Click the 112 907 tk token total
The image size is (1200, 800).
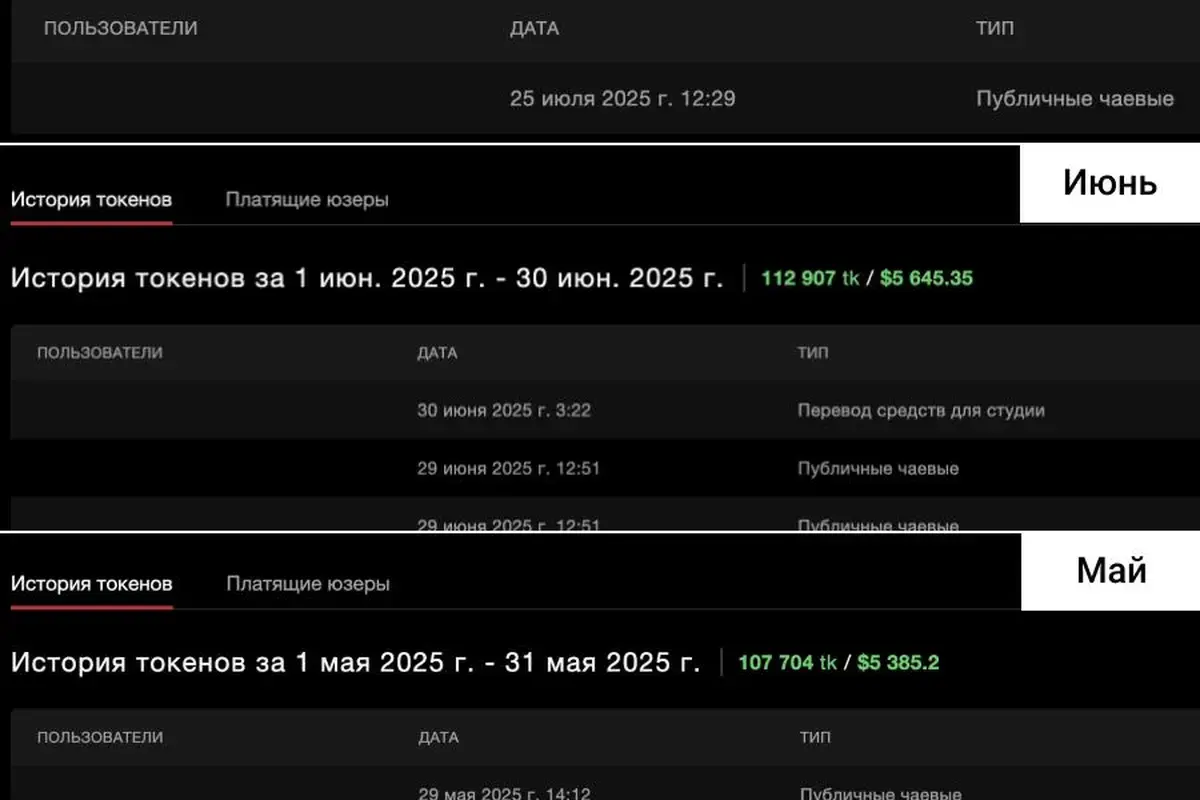tap(810, 278)
